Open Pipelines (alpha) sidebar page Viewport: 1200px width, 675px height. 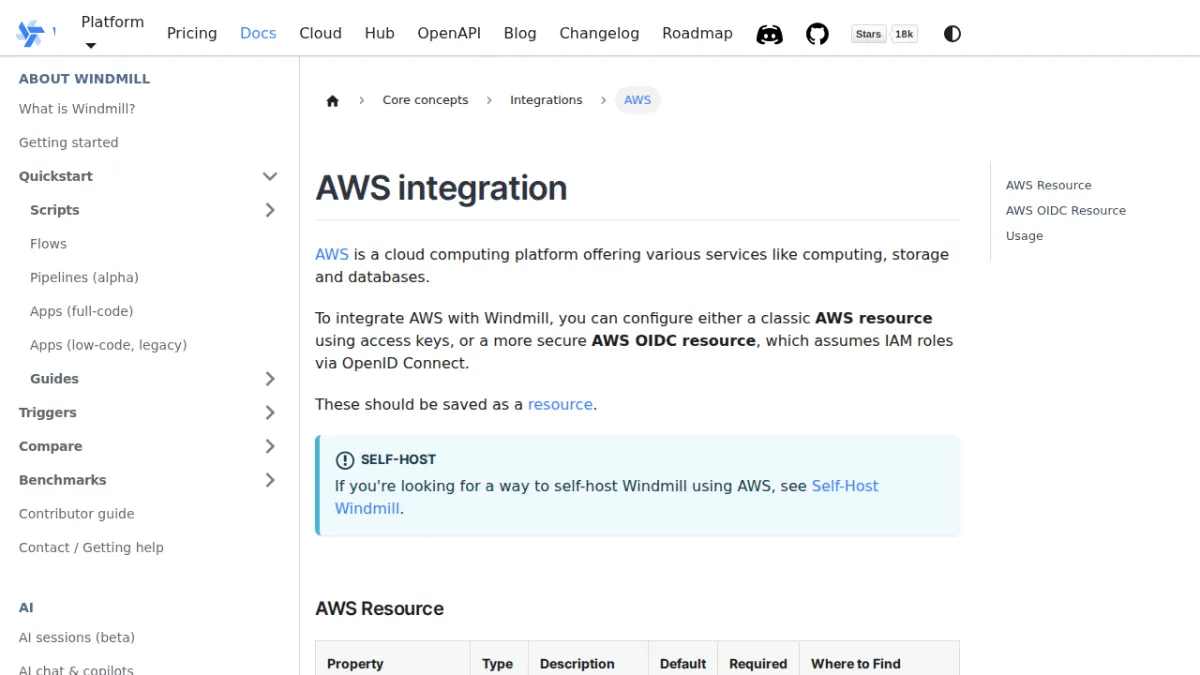pyautogui.click(x=84, y=278)
